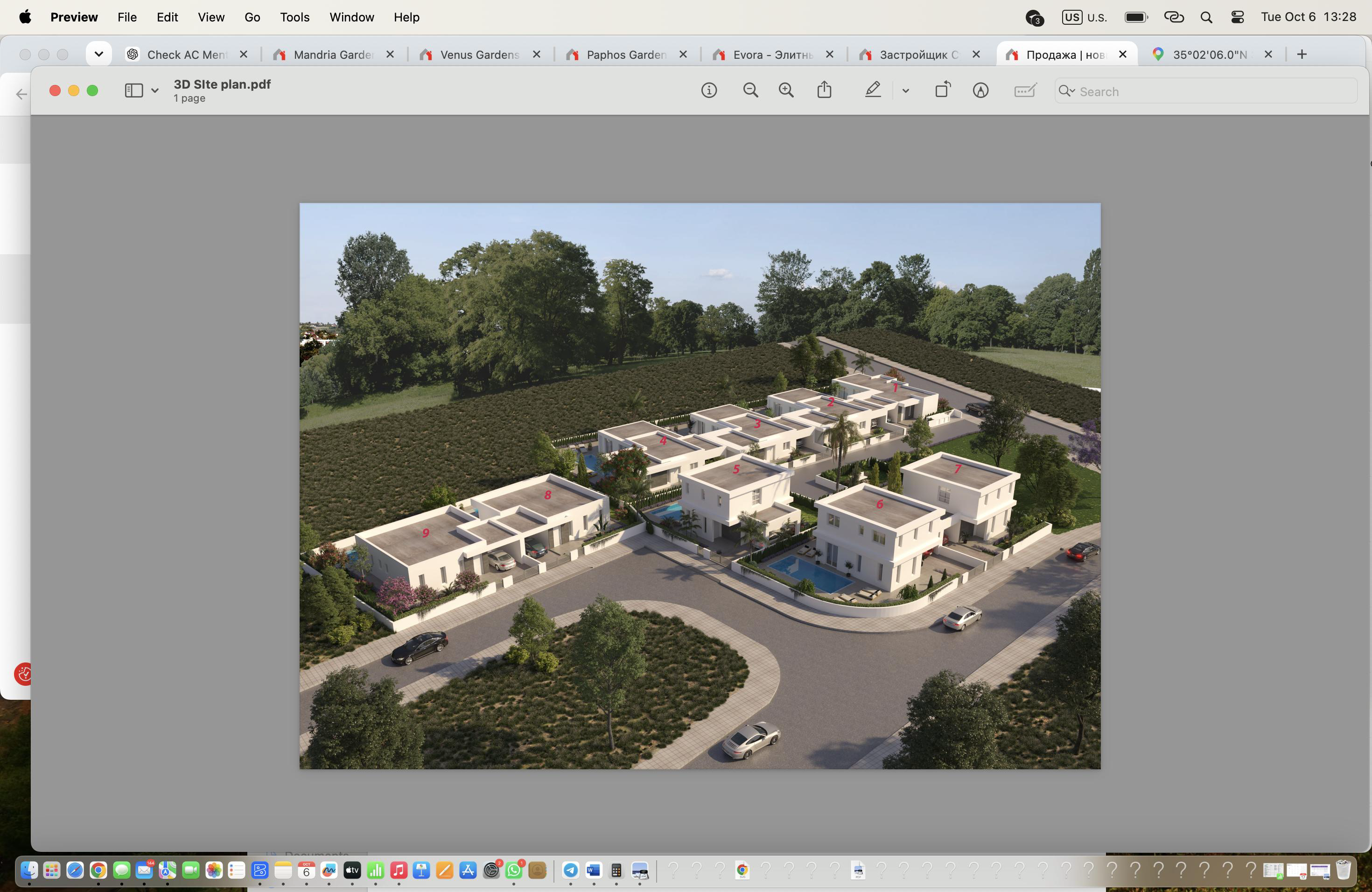Image resolution: width=1372 pixels, height=892 pixels.
Task: Launch Google Chrome from the Dock
Action: coord(98,870)
